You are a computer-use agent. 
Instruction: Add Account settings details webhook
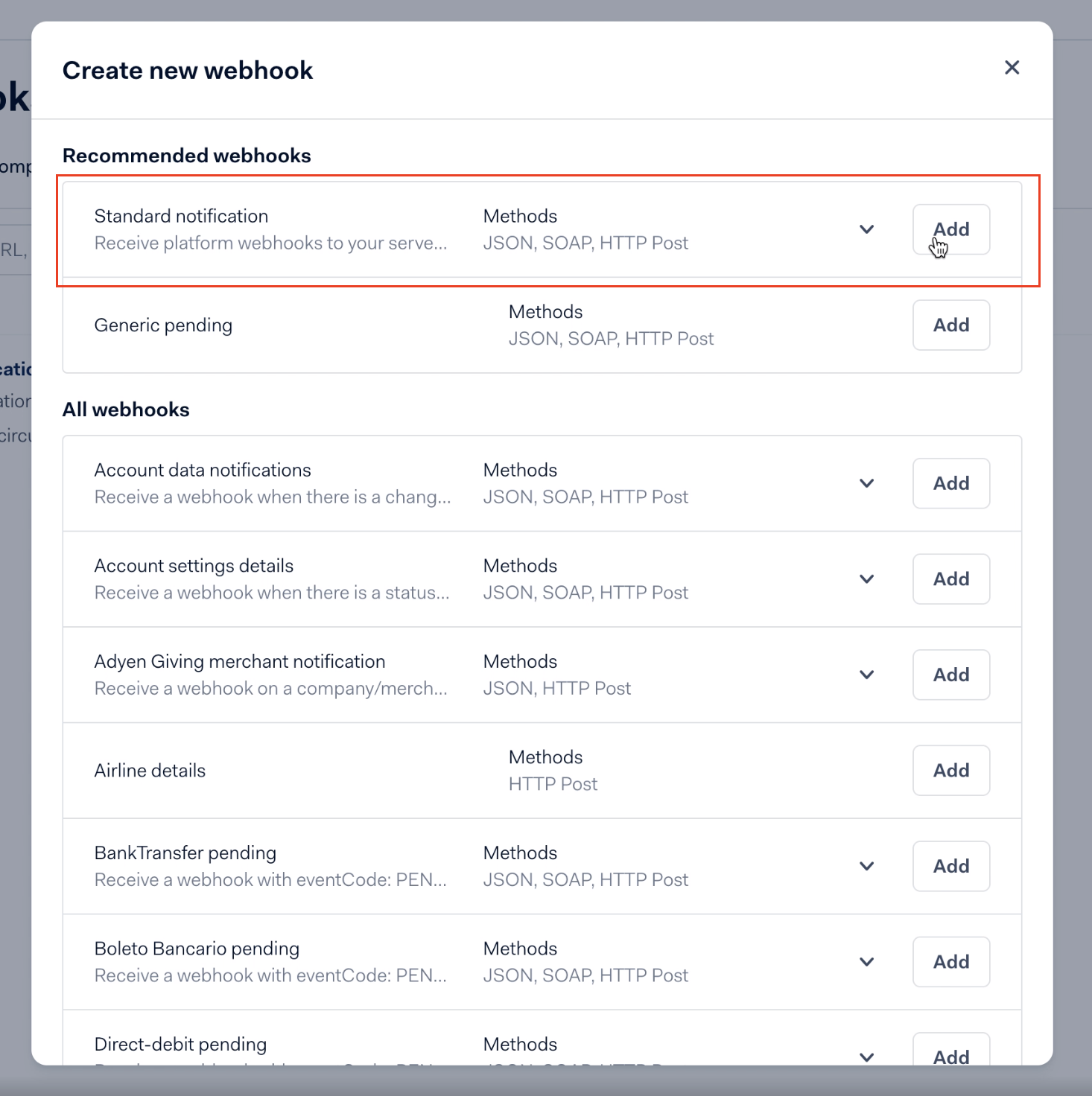pyautogui.click(x=951, y=579)
